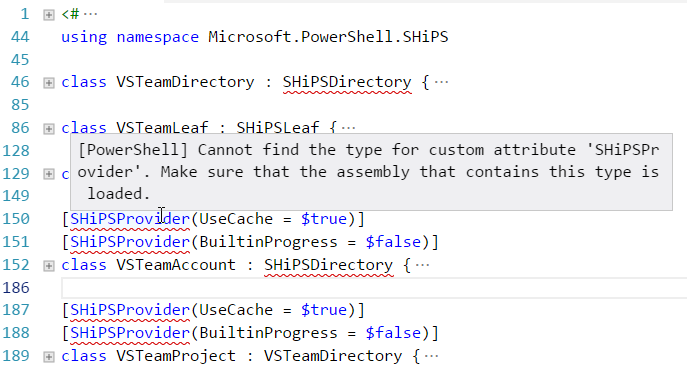Click Microsoft.PowerShell.SHiPS namespace text
This screenshot has height=367, width=687.
click(328, 37)
